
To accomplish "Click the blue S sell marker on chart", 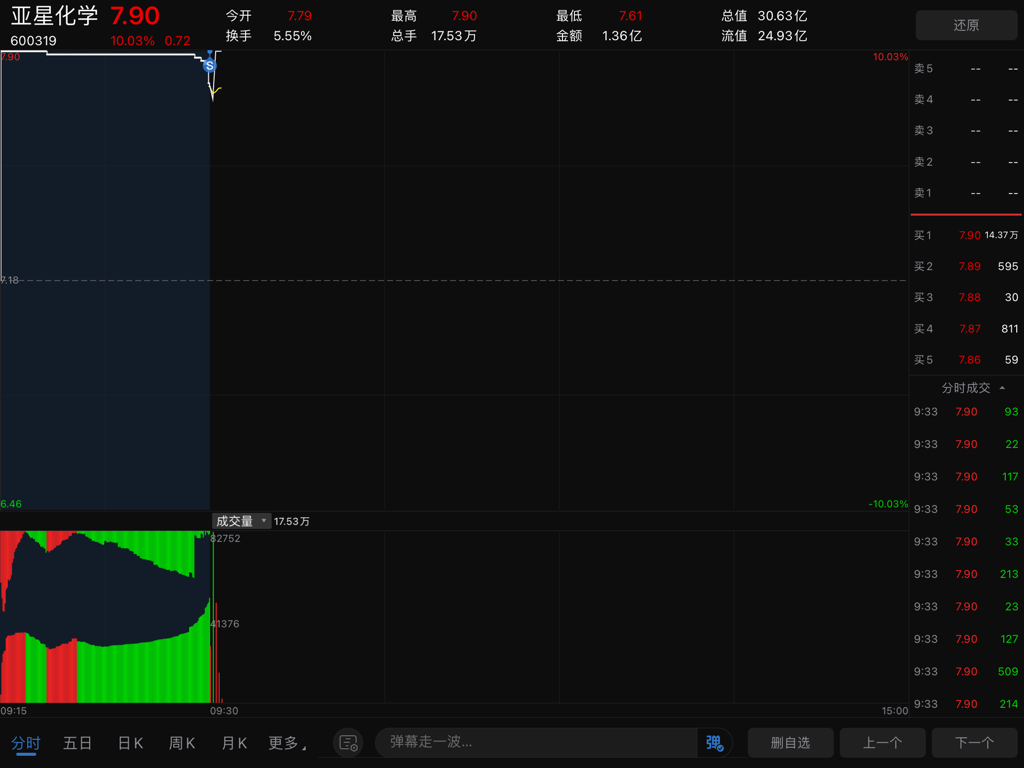I will 209,65.
